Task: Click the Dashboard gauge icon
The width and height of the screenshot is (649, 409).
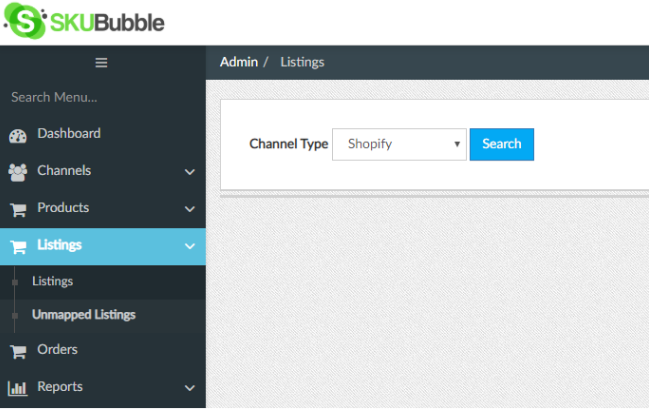Action: click(17, 135)
